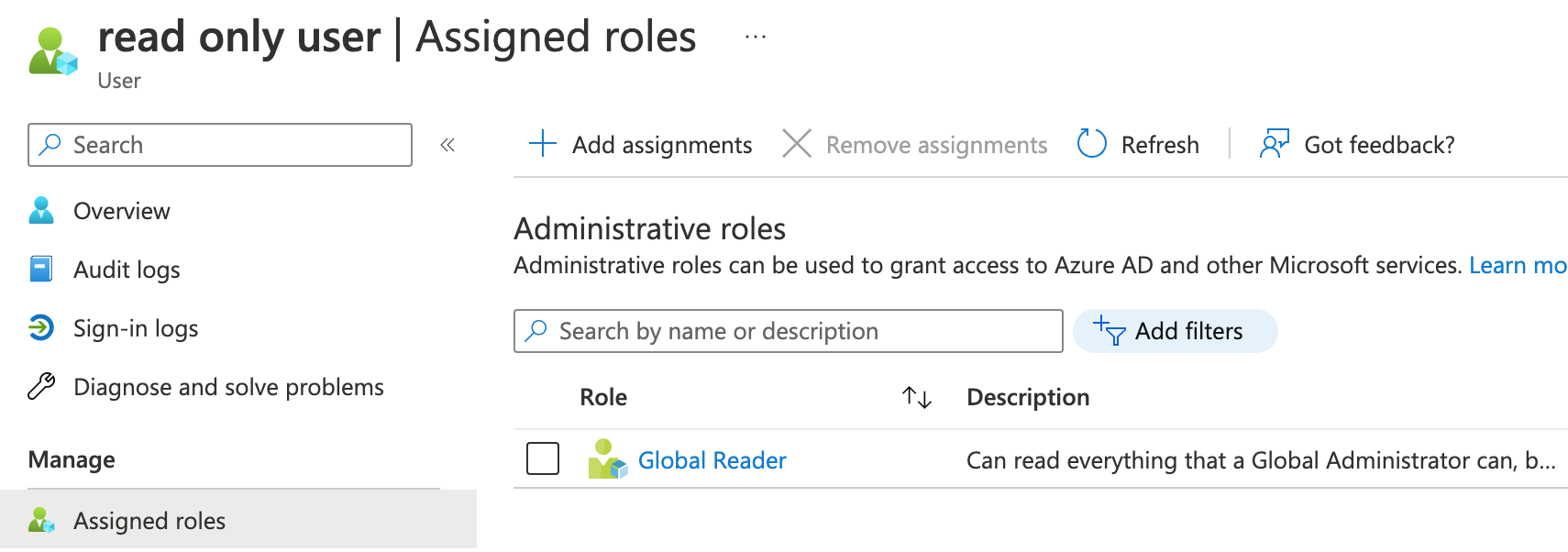Viewport: 1568px width, 552px height.
Task: Click the Manage section heading
Action: tap(72, 459)
